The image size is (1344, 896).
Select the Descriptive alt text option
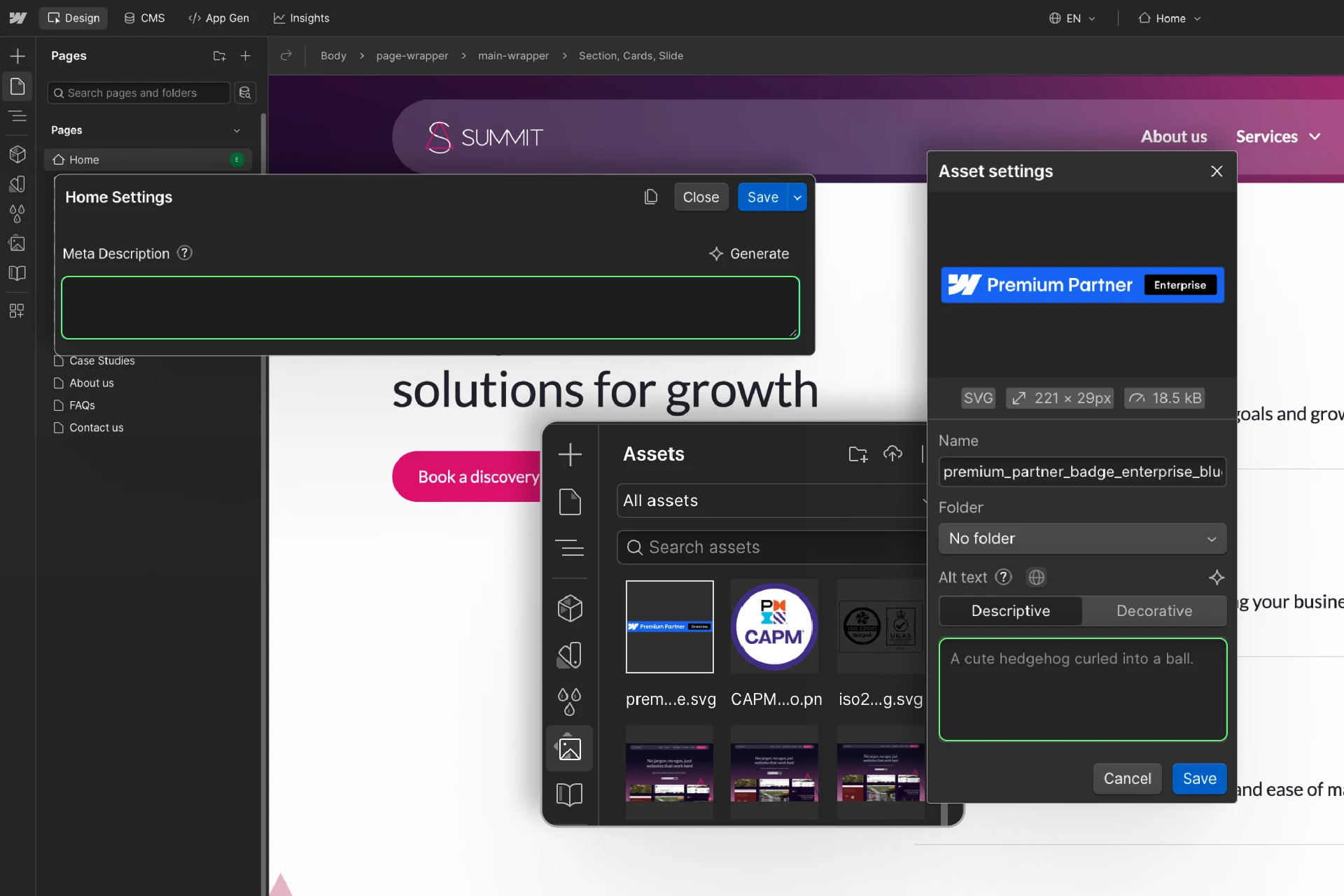tap(1010, 611)
